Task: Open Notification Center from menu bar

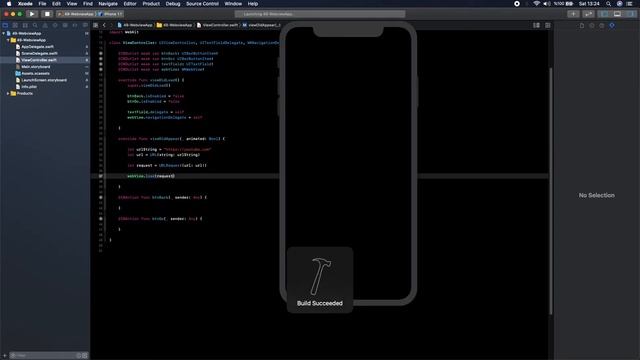Action: [630, 4]
